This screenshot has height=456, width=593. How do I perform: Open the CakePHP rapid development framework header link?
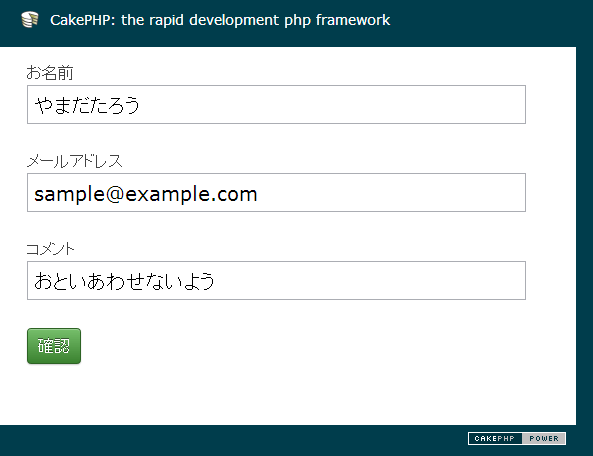tap(220, 20)
